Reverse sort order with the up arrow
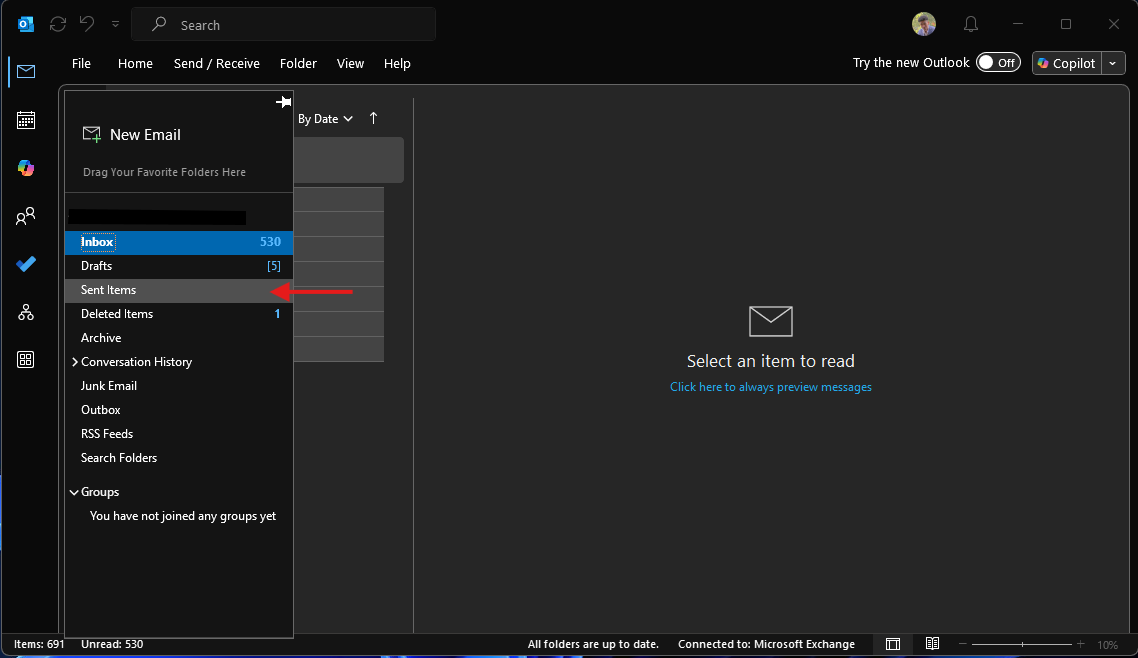This screenshot has height=658, width=1138. click(374, 118)
